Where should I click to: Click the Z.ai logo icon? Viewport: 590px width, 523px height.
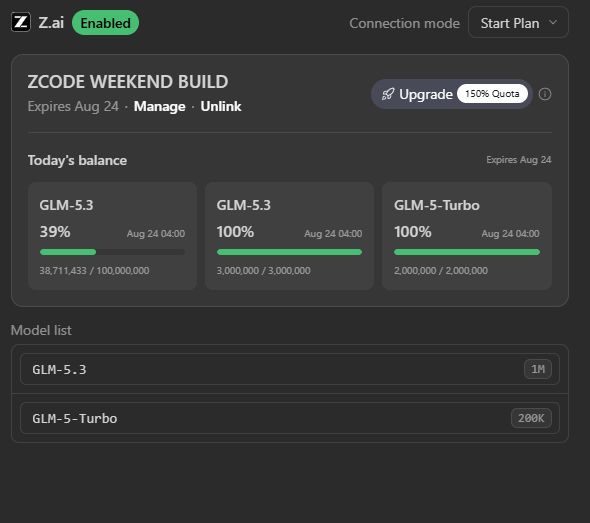coord(21,22)
